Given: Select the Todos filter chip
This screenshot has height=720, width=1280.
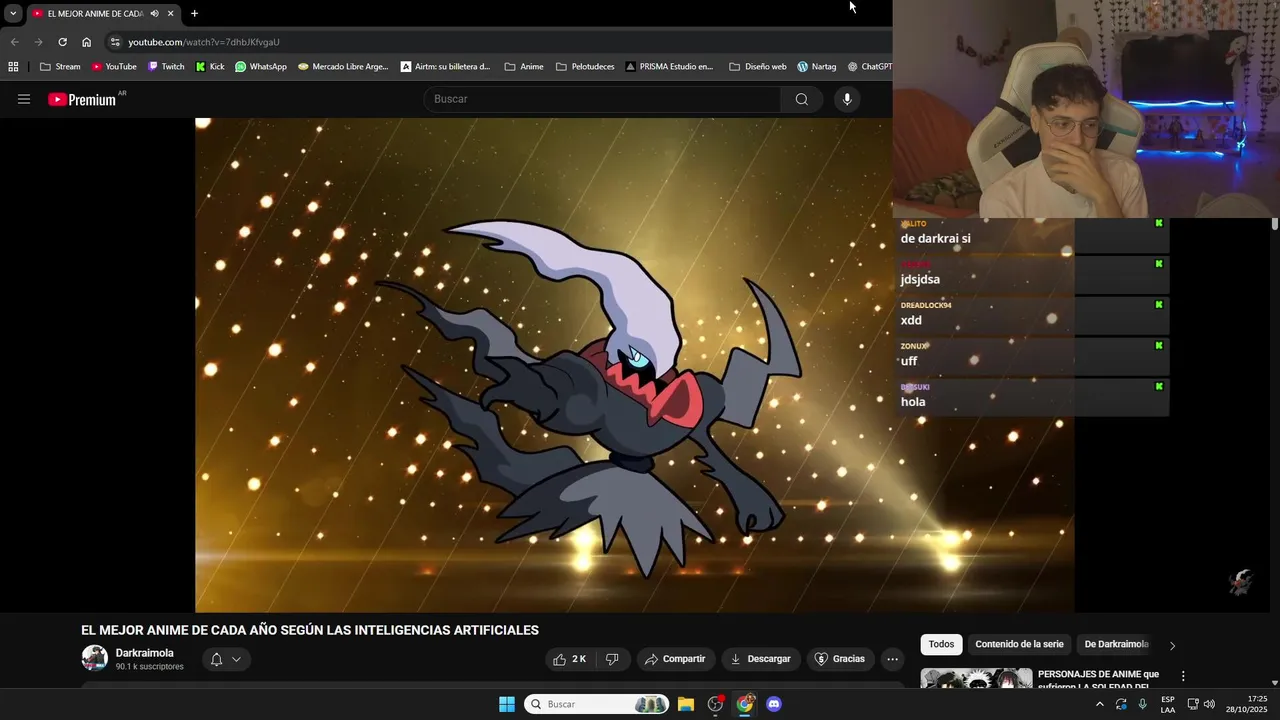Looking at the screenshot, I should 941,645.
